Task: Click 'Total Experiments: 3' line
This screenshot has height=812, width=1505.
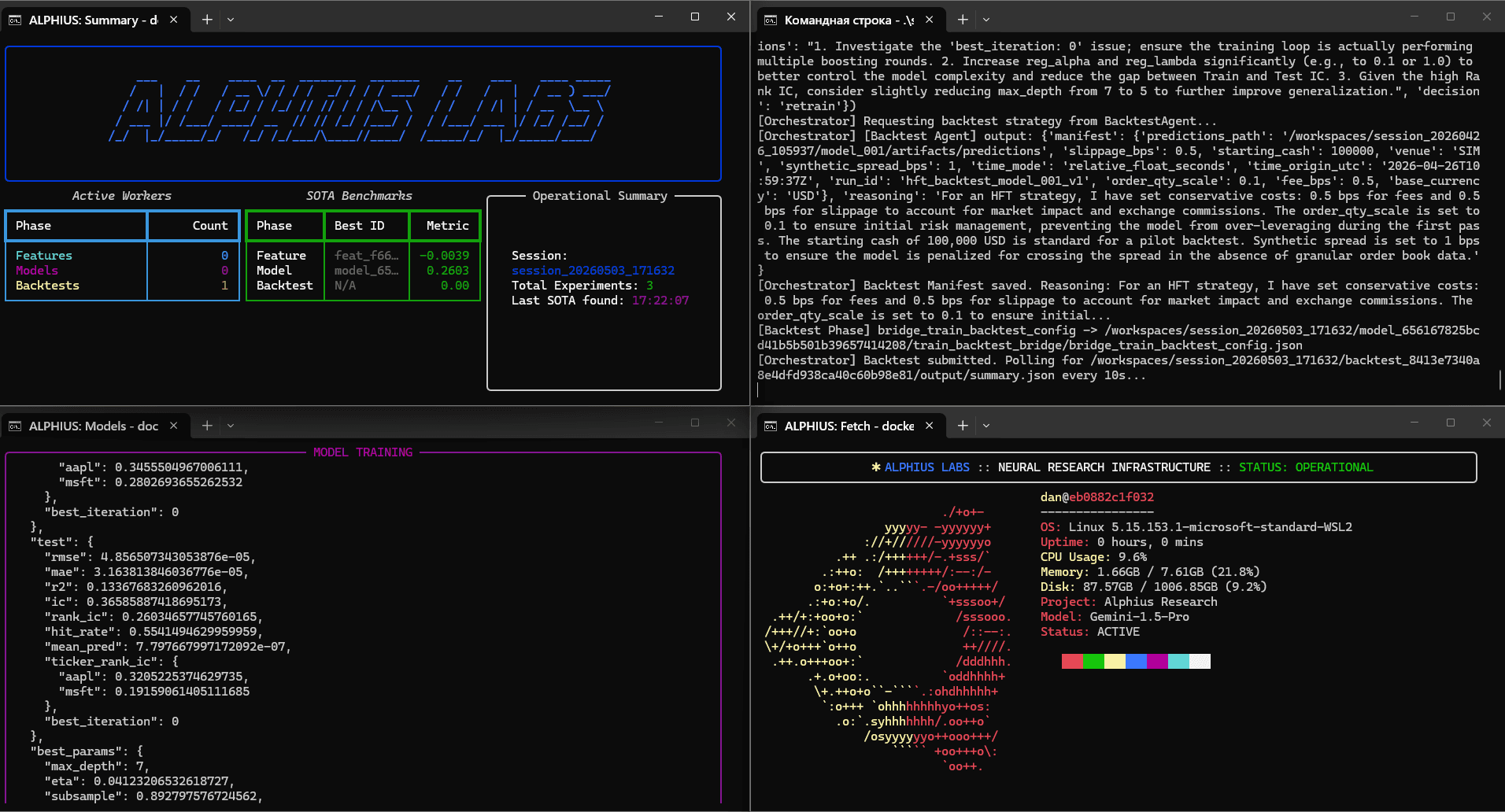Action: point(582,286)
